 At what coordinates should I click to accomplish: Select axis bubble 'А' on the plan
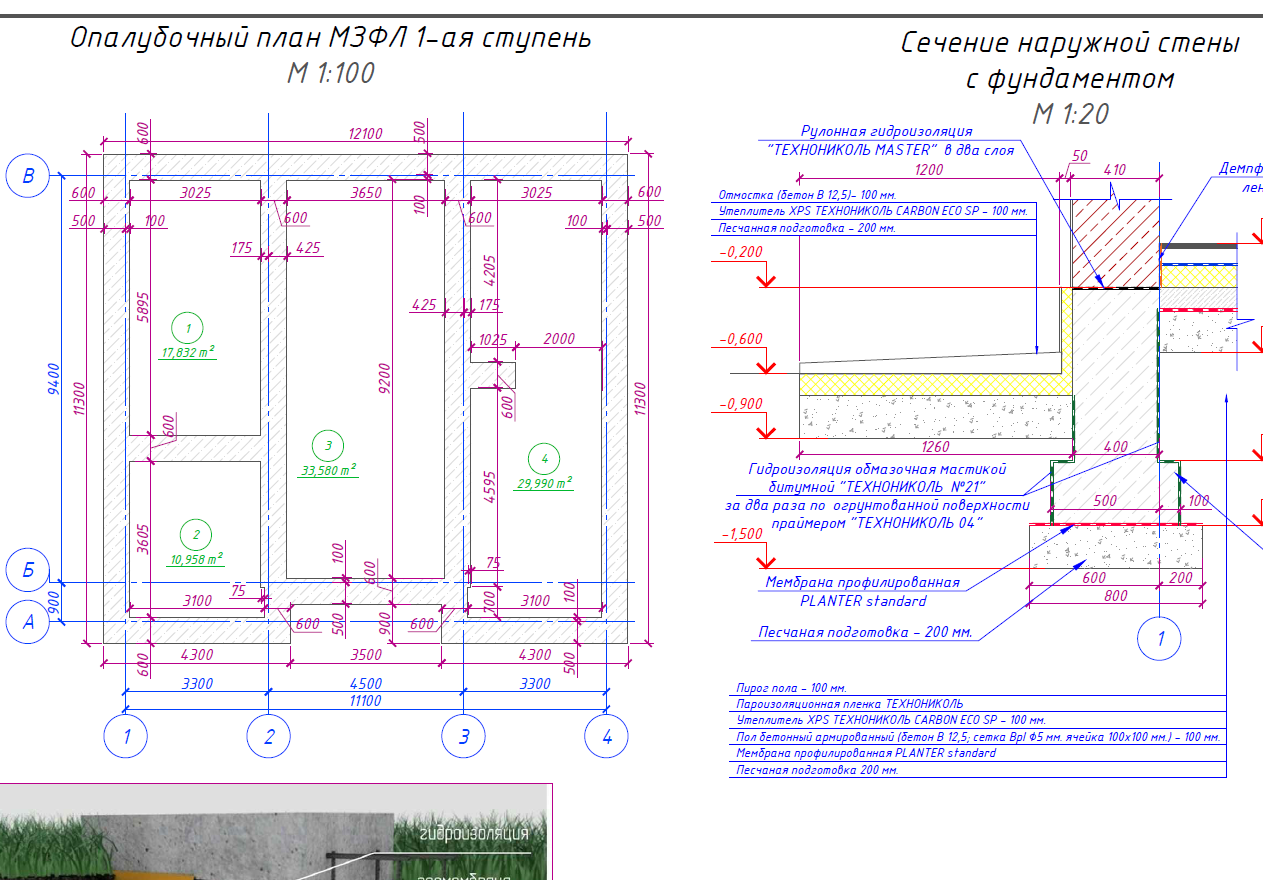tap(28, 622)
